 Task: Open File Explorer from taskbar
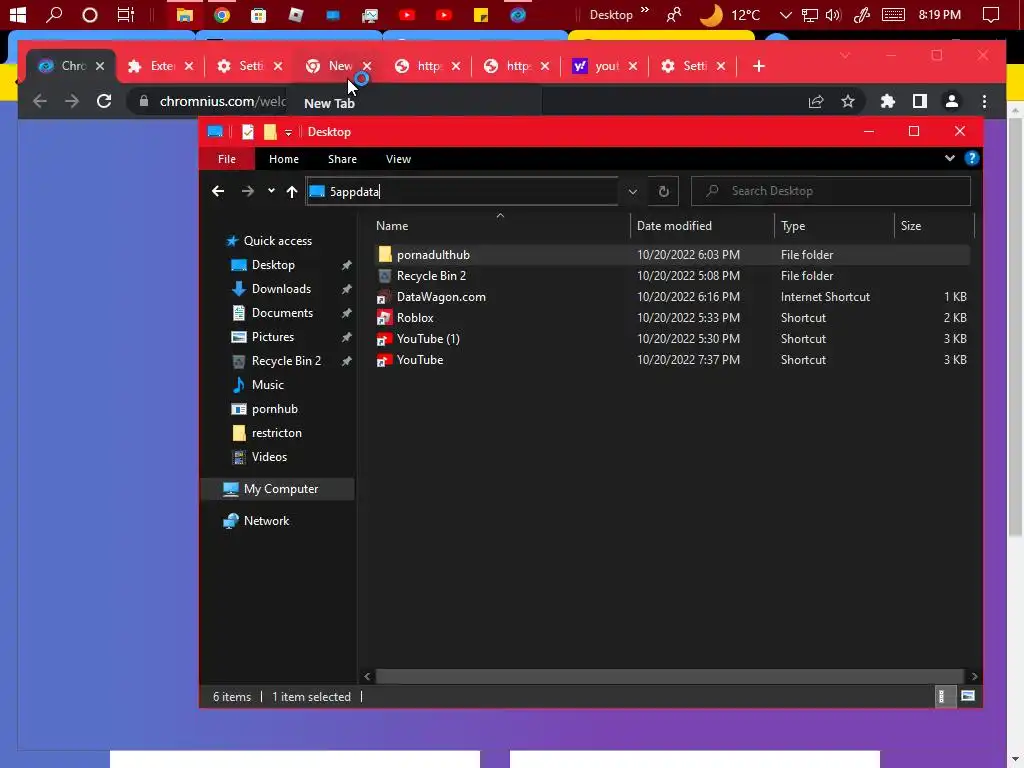(185, 14)
